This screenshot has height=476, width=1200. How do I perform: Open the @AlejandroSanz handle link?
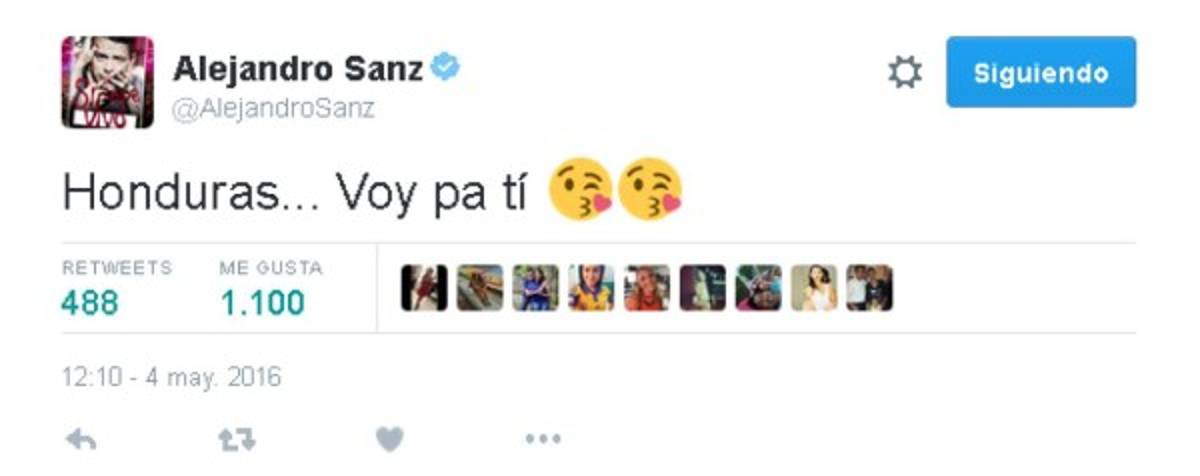click(x=274, y=109)
